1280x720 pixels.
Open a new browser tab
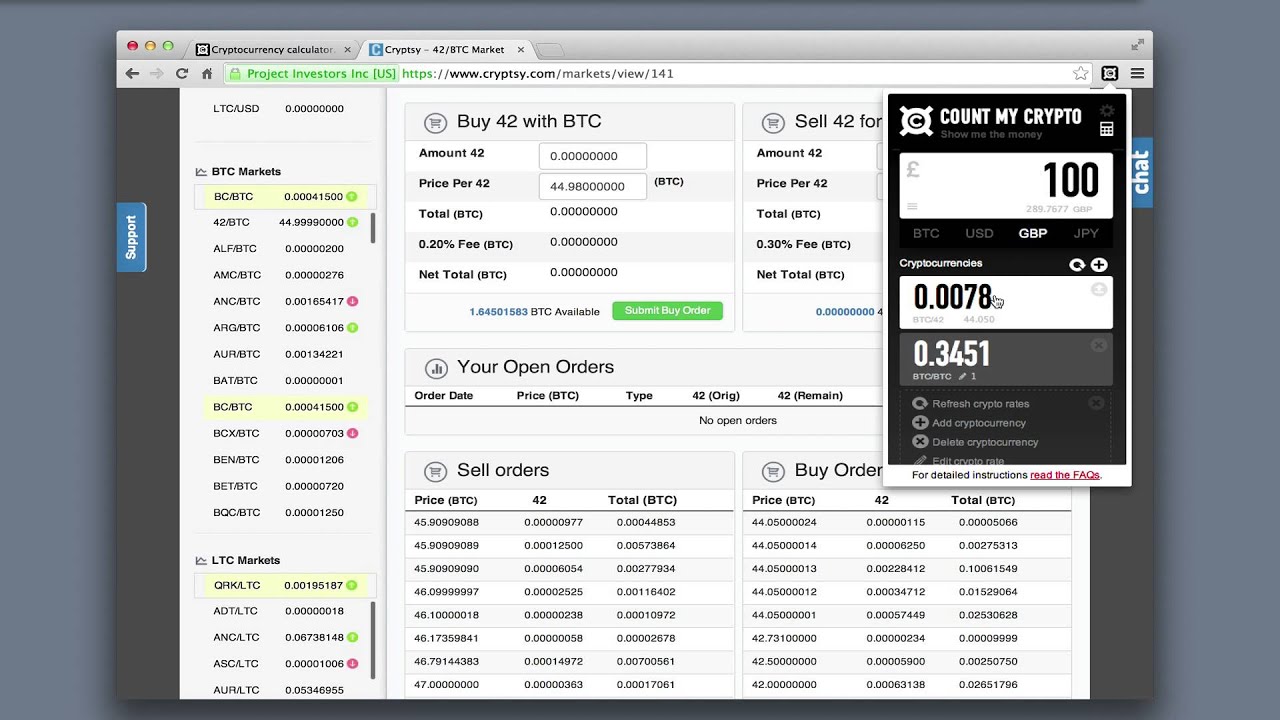(x=550, y=49)
